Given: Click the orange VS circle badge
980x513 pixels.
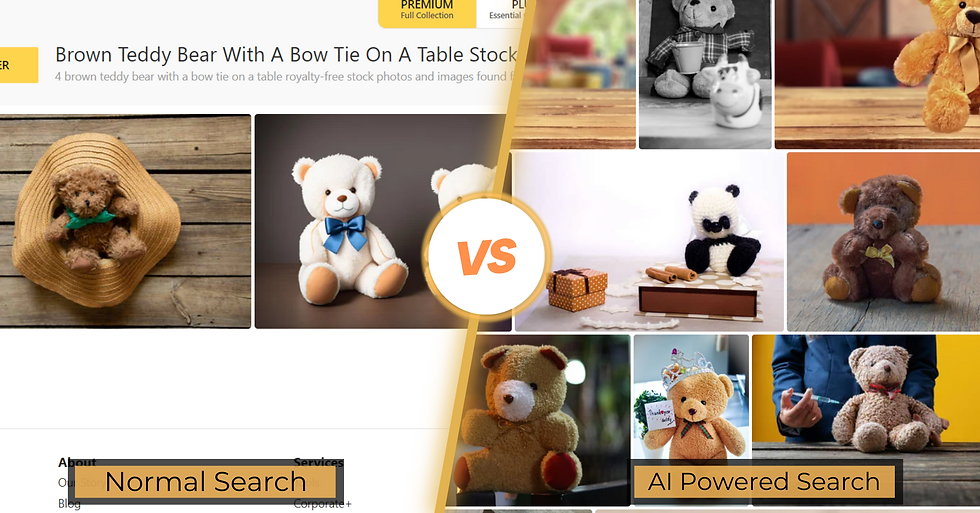Looking at the screenshot, I should coord(487,256).
